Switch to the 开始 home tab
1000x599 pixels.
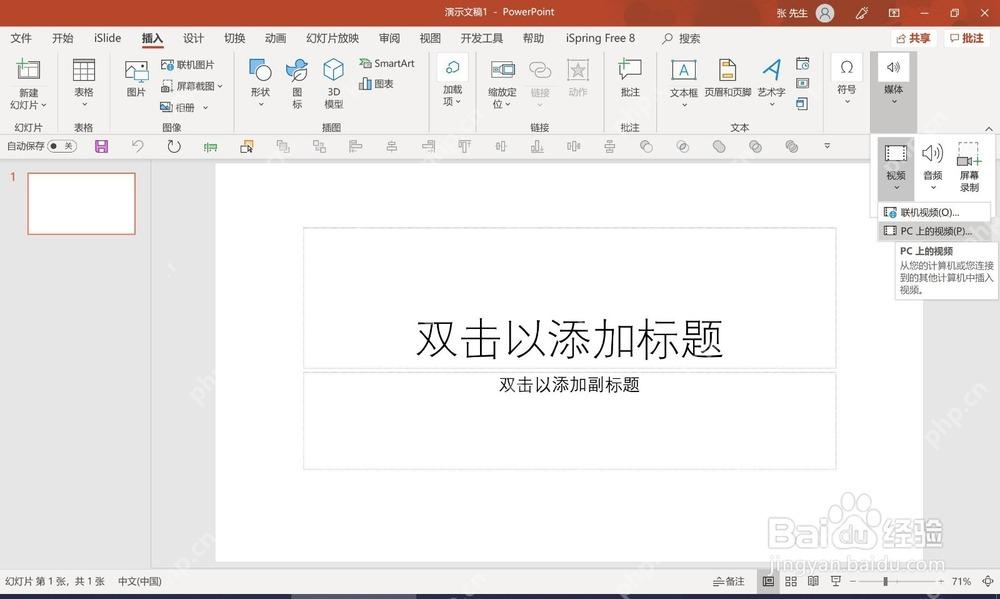pyautogui.click(x=62, y=38)
